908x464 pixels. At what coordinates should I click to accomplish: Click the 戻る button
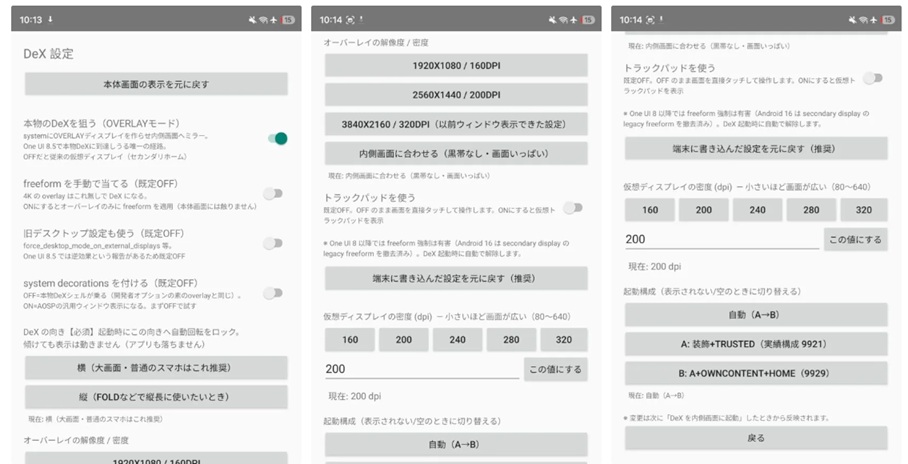coord(756,438)
